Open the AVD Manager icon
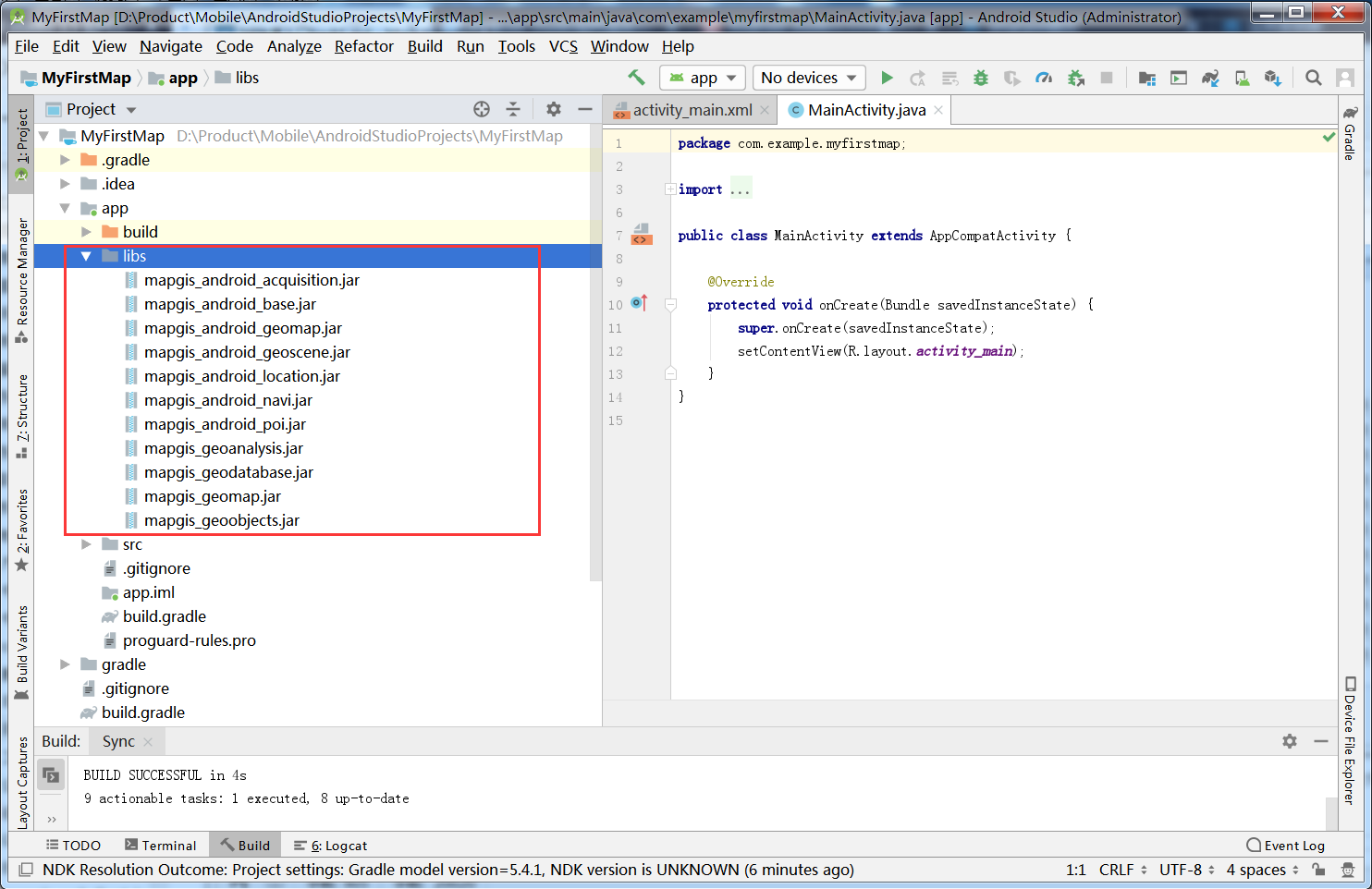 coord(1242,78)
